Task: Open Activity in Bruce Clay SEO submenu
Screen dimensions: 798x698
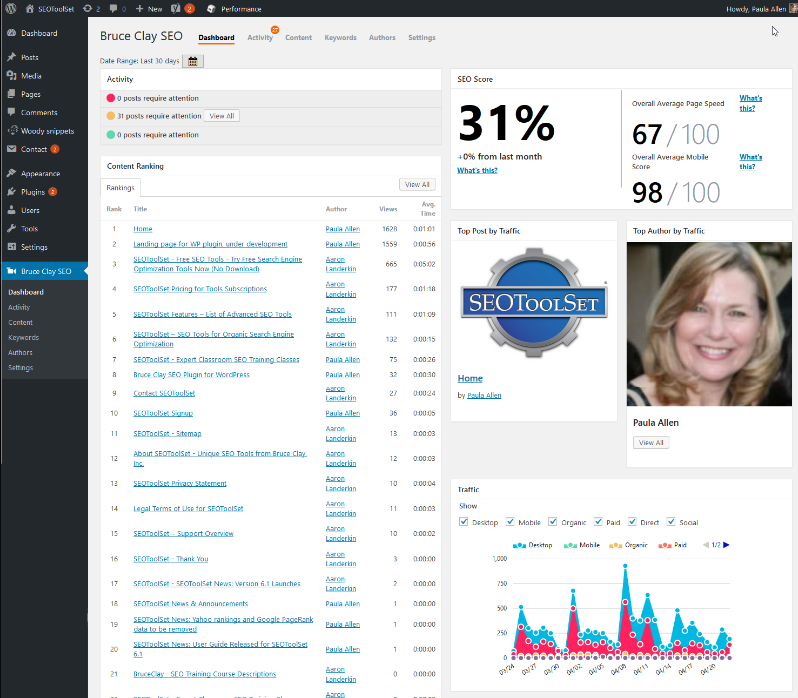Action: coord(19,307)
